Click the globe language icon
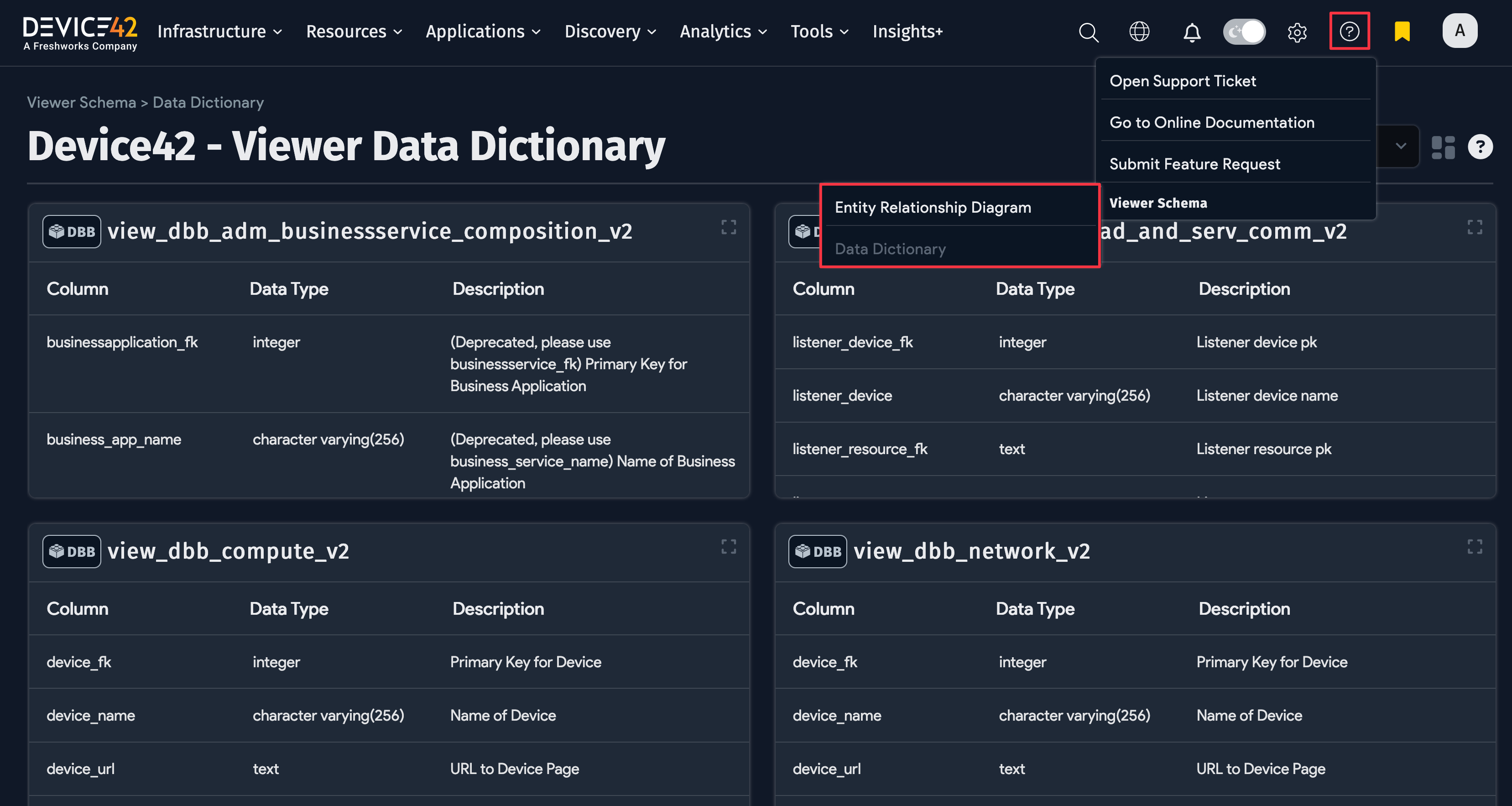This screenshot has width=1512, height=806. click(1139, 32)
